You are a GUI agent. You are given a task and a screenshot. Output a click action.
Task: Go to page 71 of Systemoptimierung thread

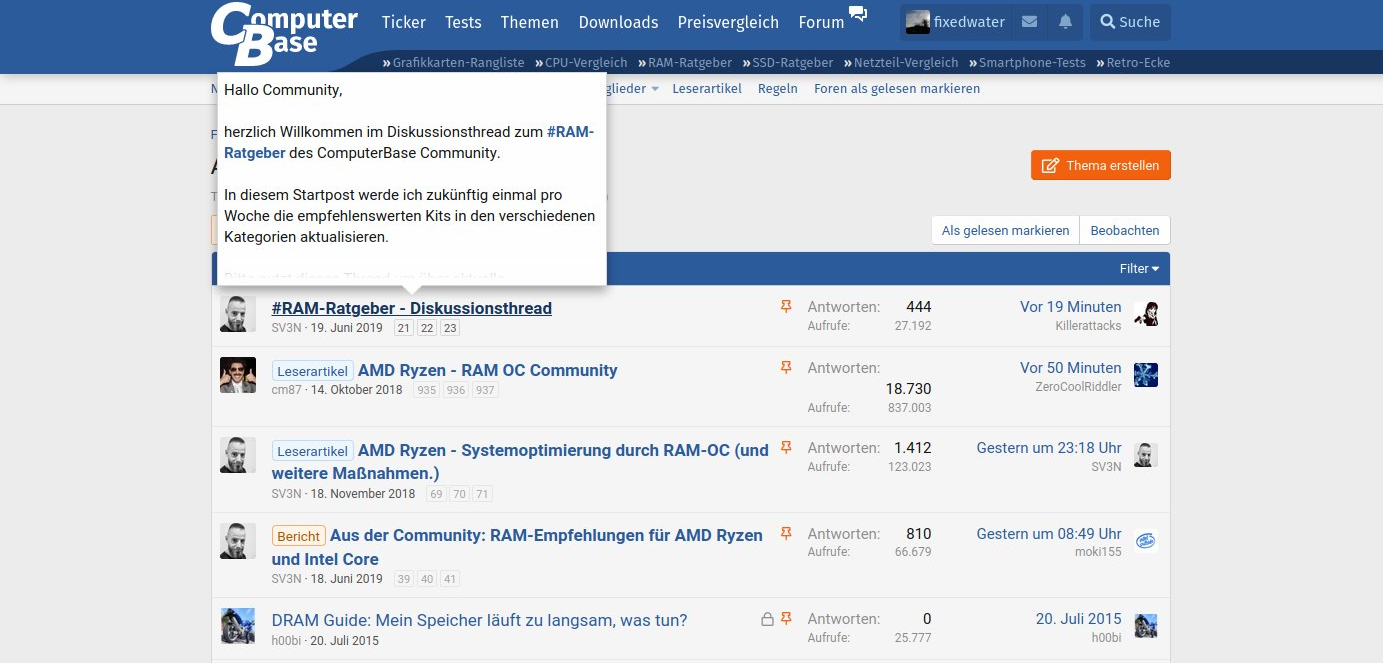pos(482,494)
